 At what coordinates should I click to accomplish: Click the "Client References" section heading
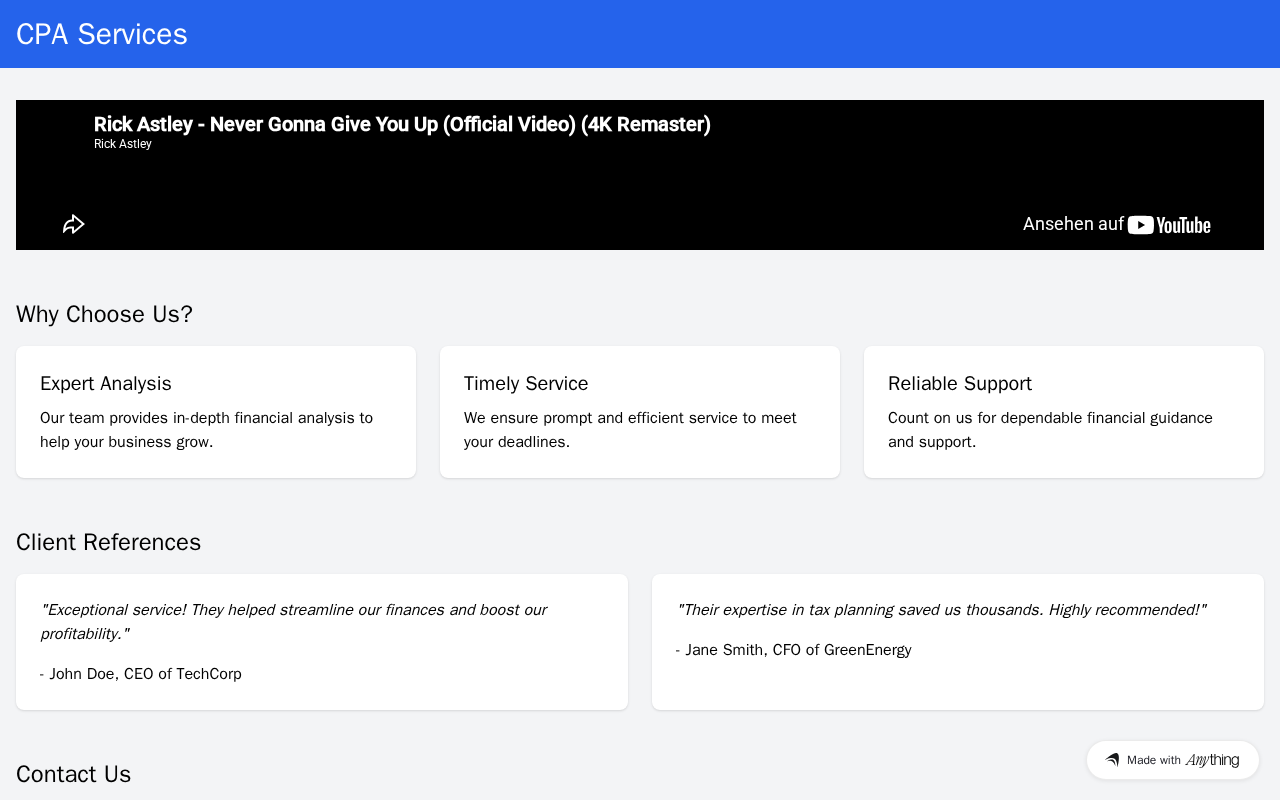click(108, 542)
